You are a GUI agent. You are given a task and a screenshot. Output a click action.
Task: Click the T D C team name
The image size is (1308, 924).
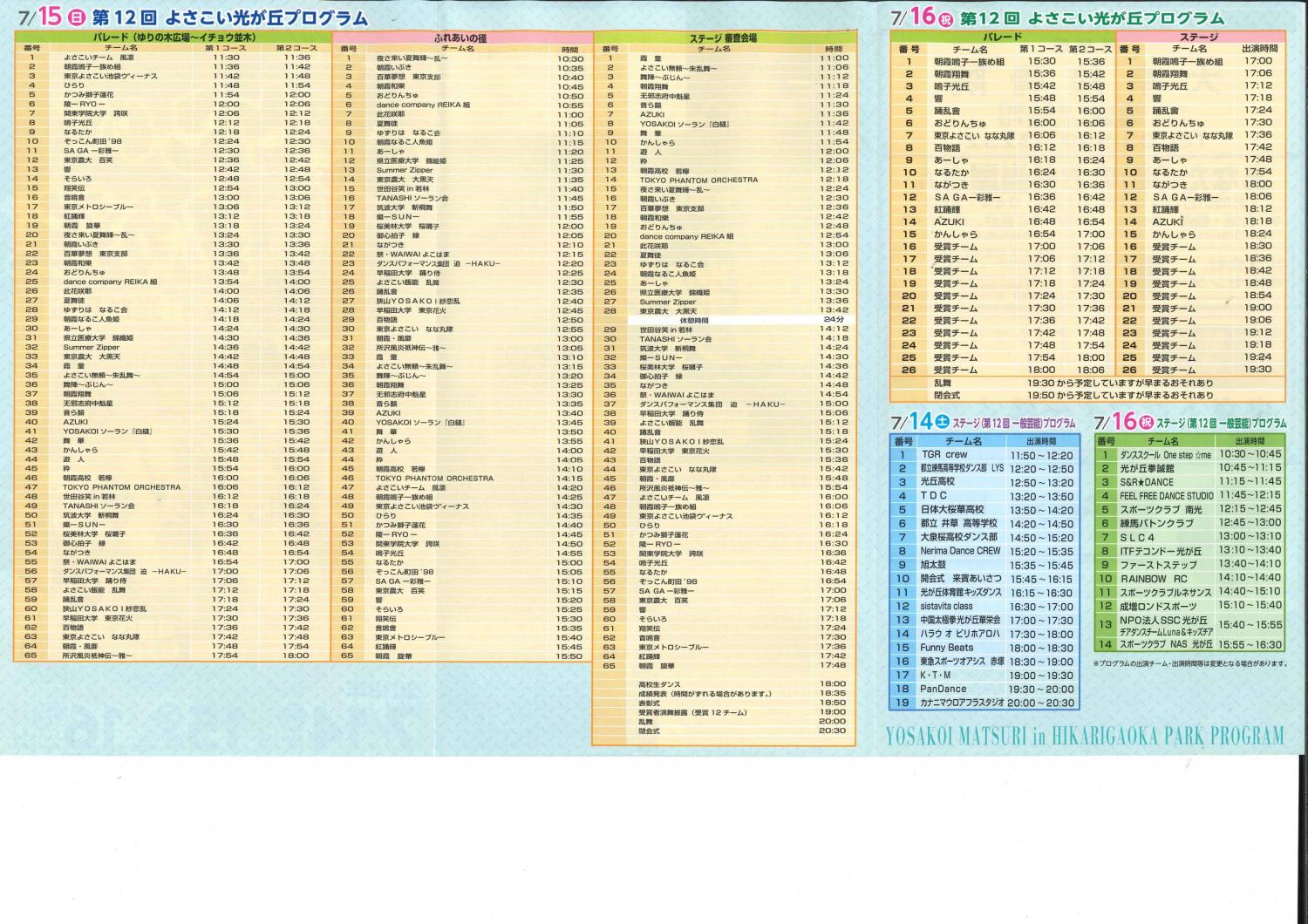934,495
